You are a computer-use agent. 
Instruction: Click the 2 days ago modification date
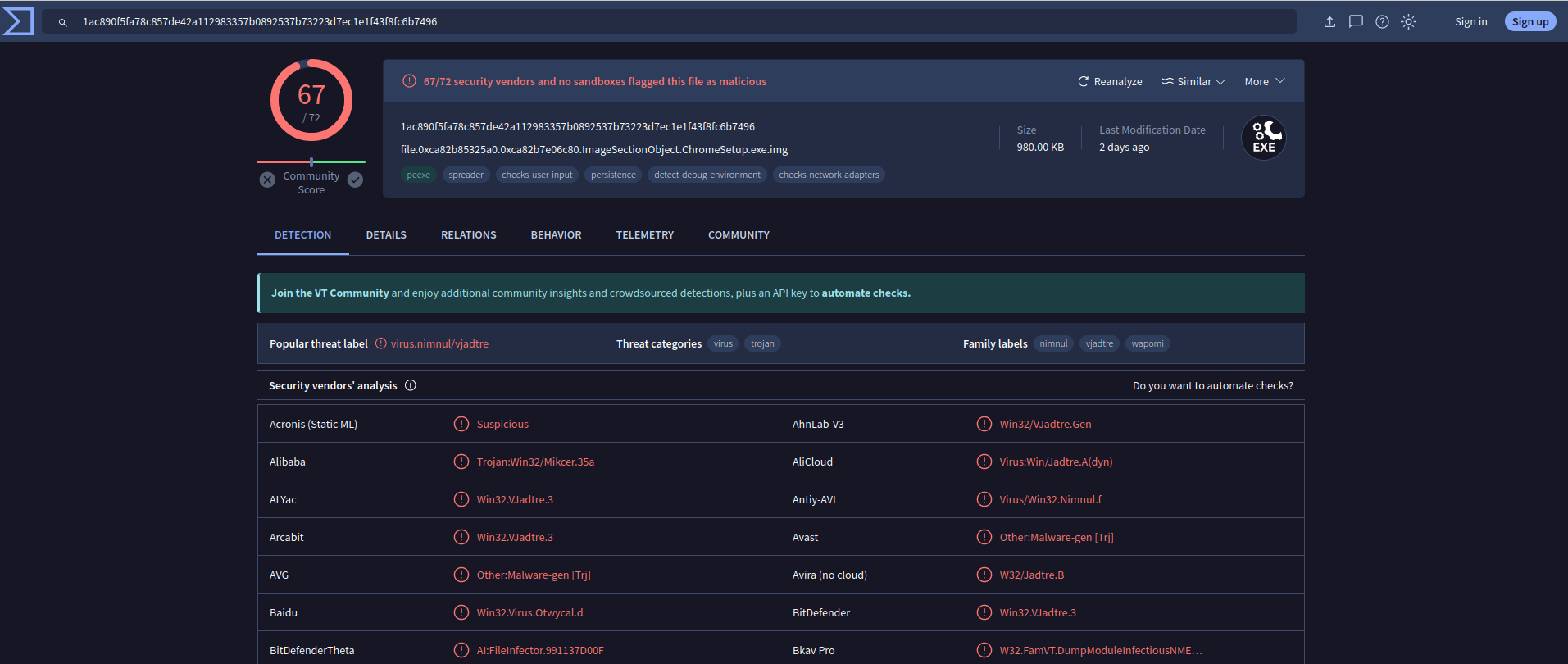click(x=1125, y=148)
